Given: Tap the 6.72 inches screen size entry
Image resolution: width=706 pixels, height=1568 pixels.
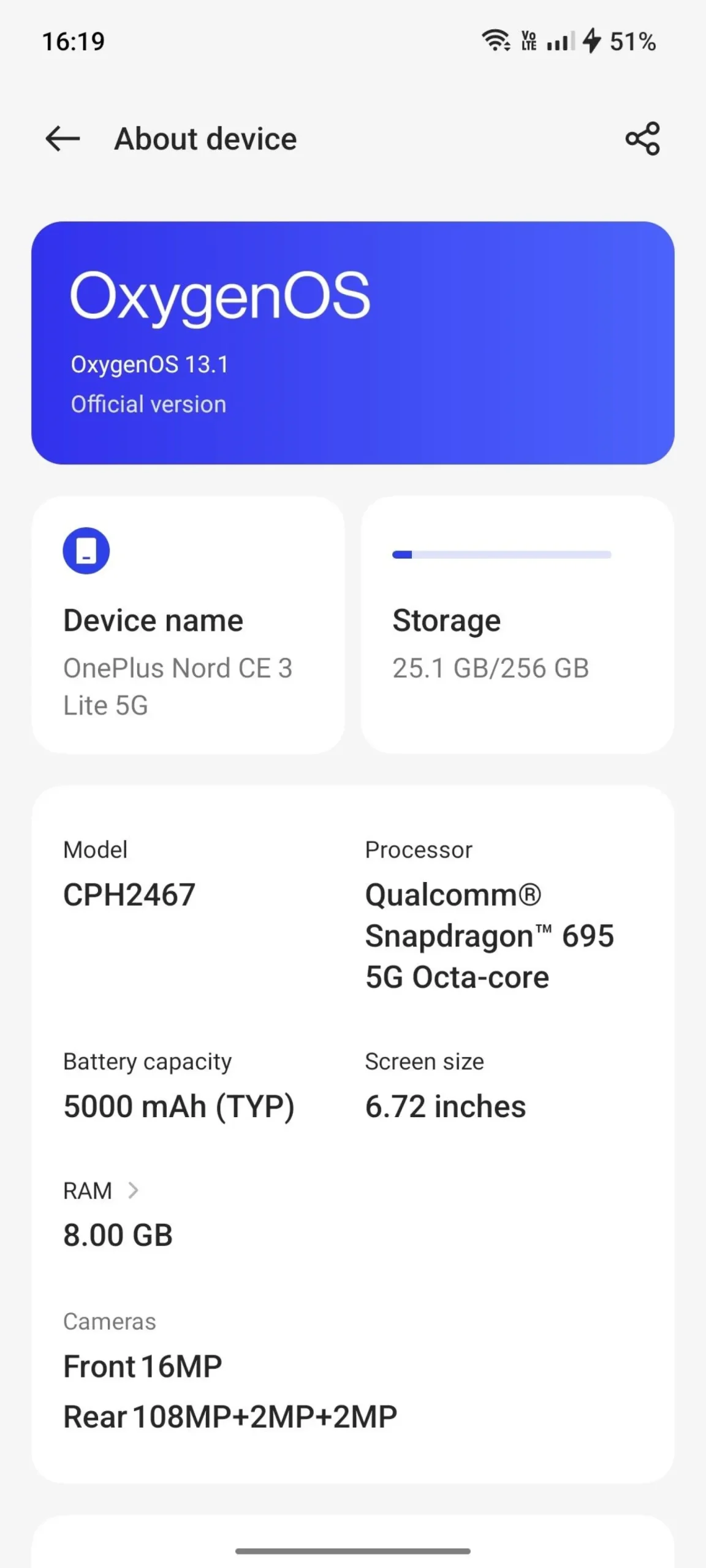Looking at the screenshot, I should pos(446,1106).
